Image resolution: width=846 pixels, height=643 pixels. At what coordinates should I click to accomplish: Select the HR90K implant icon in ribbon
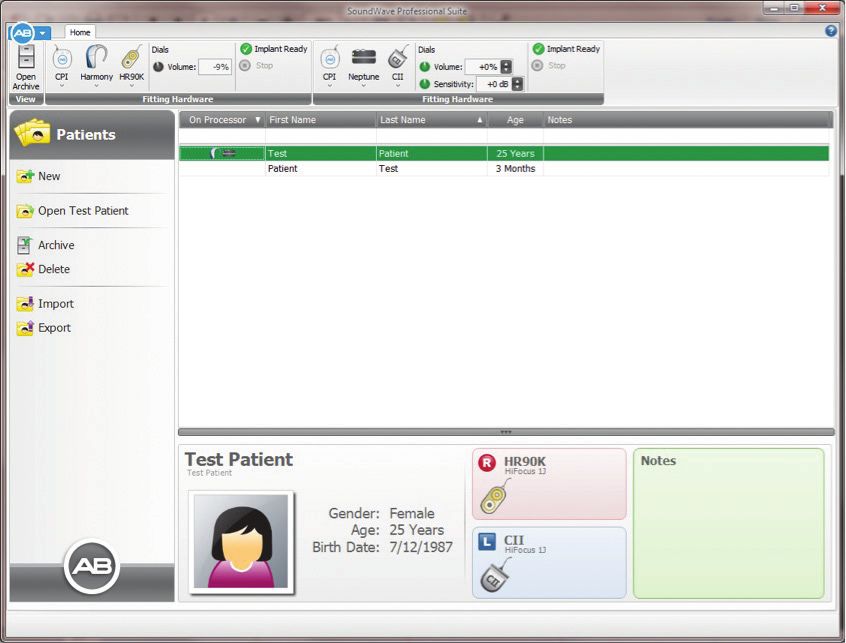tap(131, 59)
